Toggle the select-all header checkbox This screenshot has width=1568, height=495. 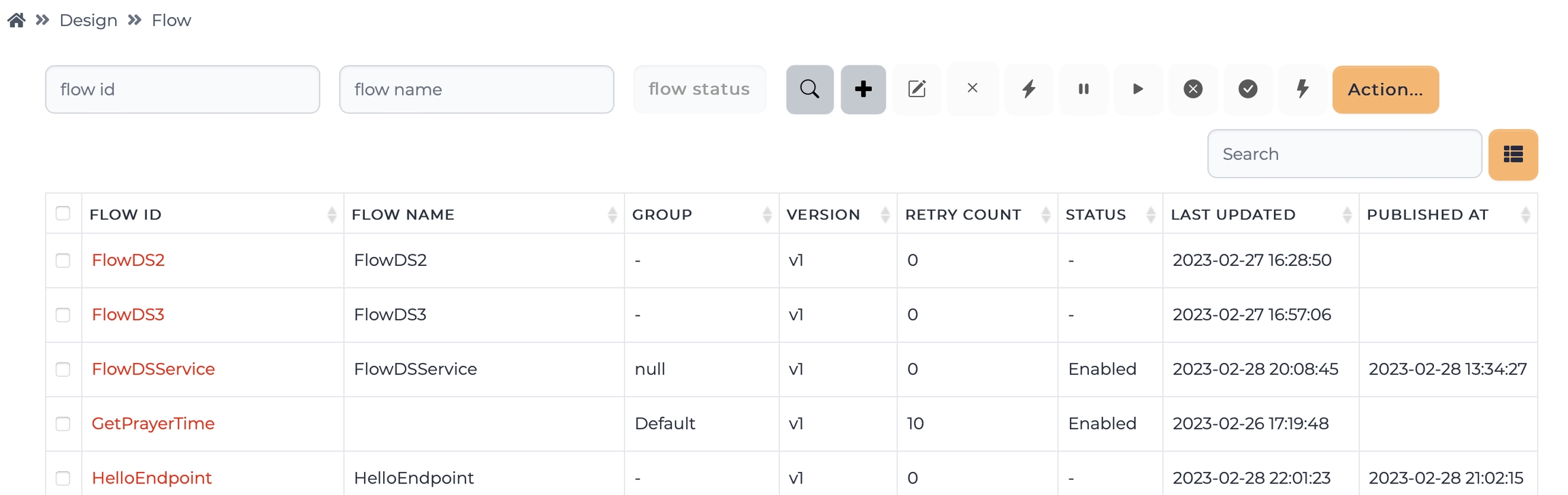[x=63, y=214]
